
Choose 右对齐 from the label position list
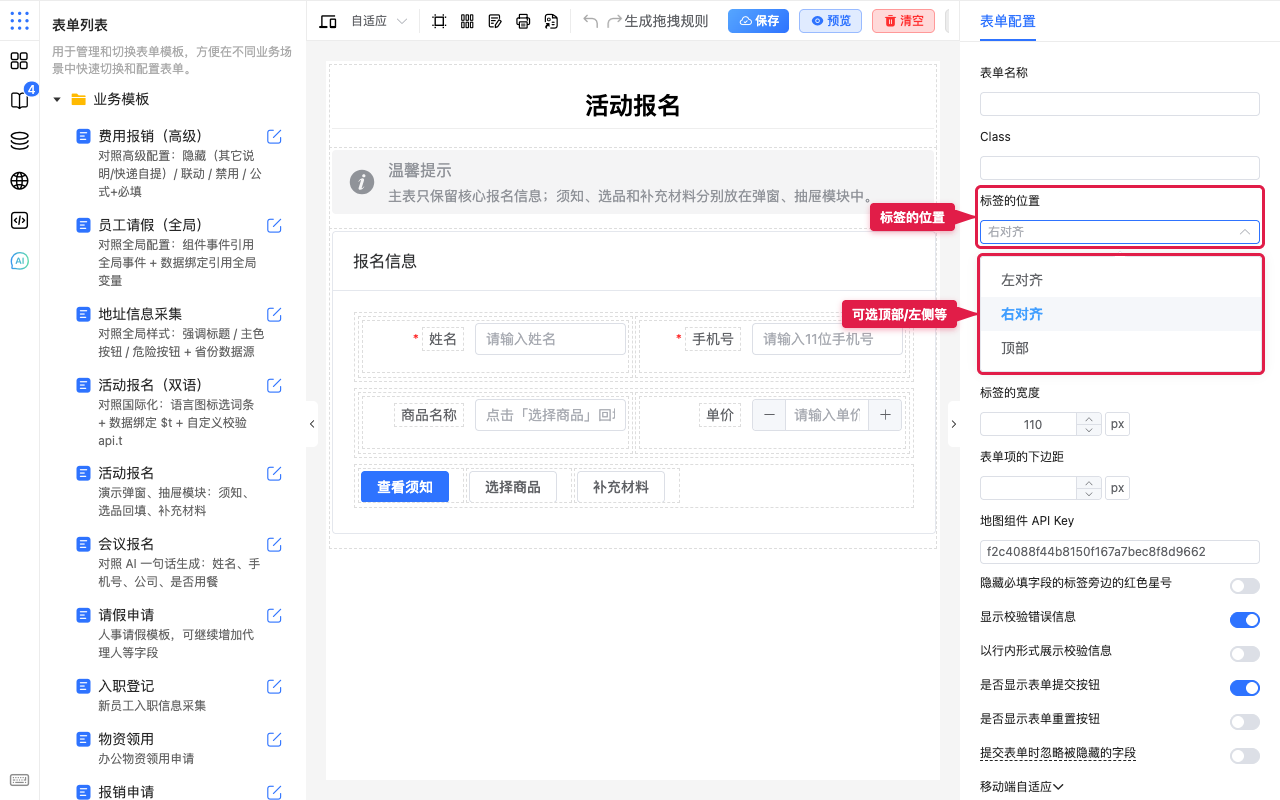coord(1120,314)
